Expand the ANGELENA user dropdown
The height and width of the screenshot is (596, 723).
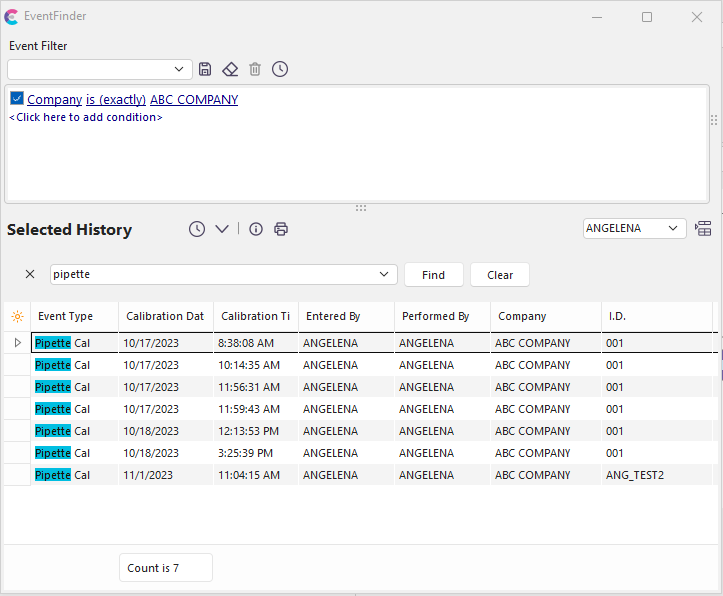pos(674,228)
